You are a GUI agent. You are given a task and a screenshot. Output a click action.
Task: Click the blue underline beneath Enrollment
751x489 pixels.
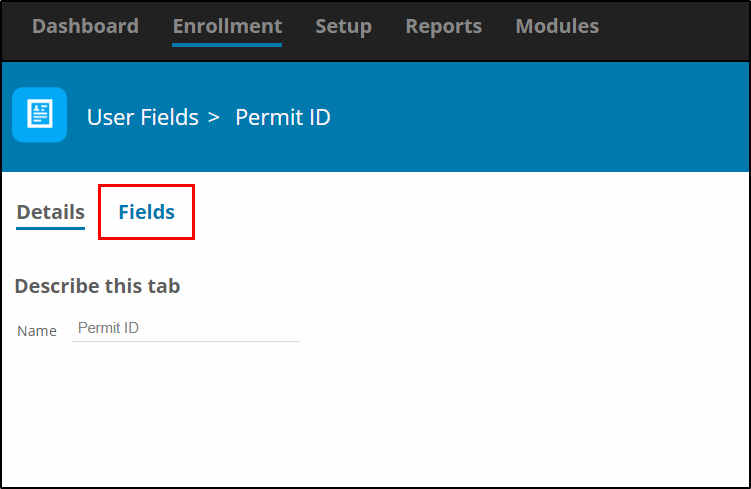(227, 45)
